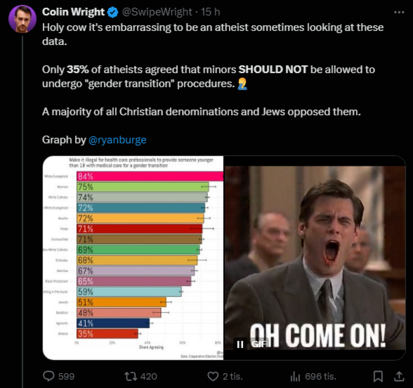413x388 pixels.
Task: Open the 15 h timestamp link
Action: (210, 12)
